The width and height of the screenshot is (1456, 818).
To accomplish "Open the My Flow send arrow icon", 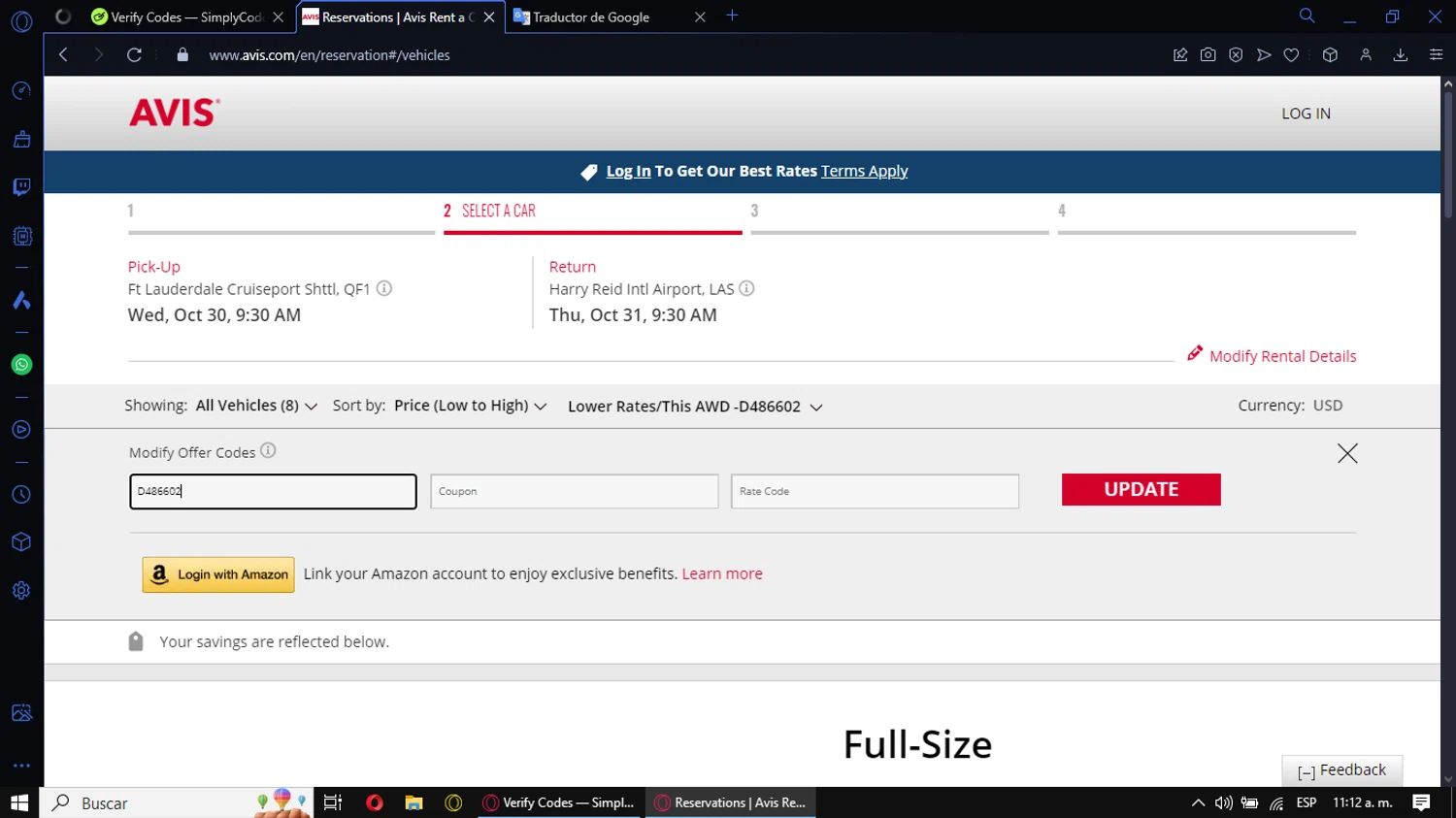I will pos(1264,55).
